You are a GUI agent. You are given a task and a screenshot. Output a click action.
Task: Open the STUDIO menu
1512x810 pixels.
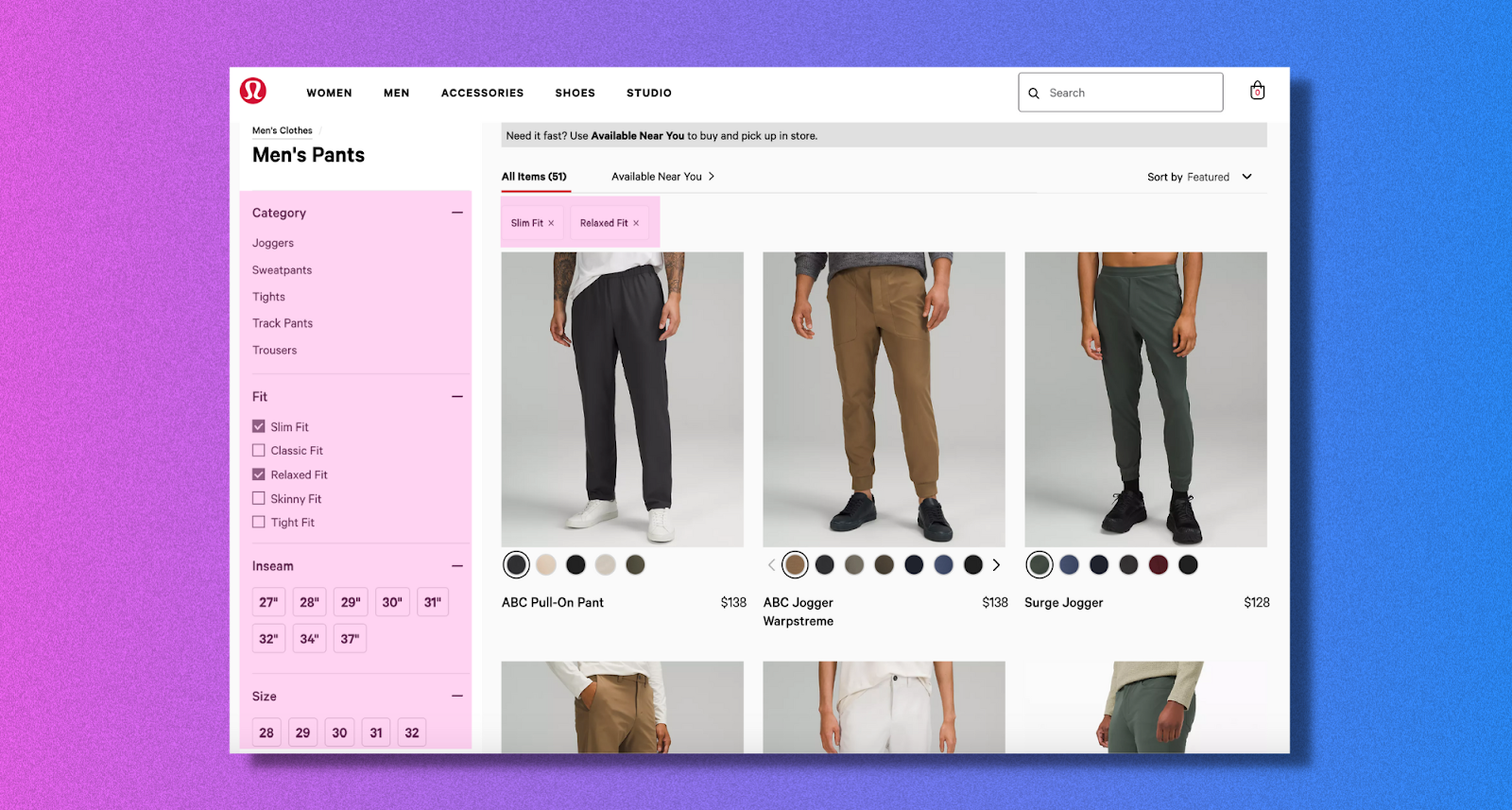click(x=649, y=93)
